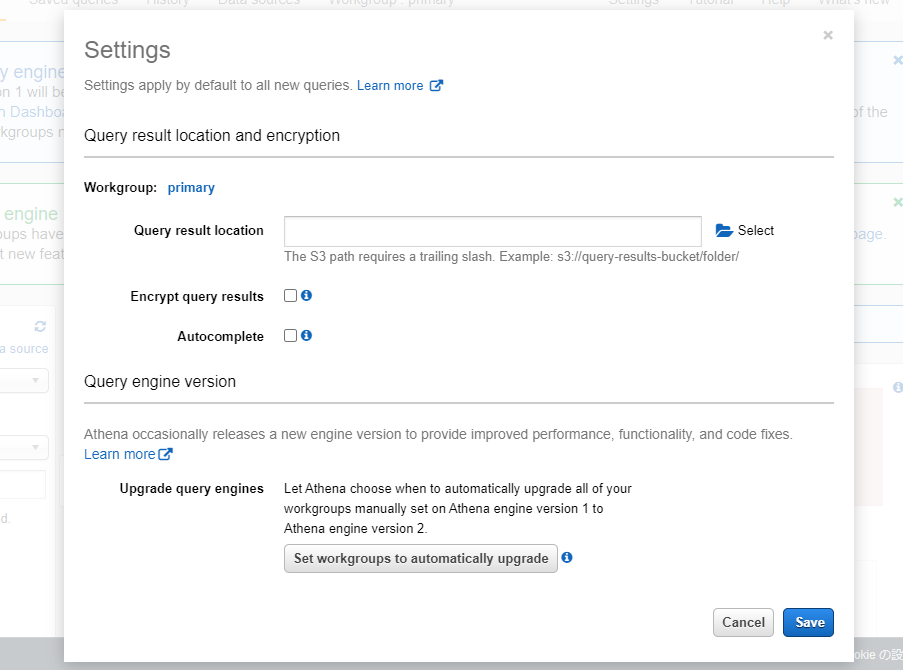Click the folder icon to select S3 location
The height and width of the screenshot is (670, 903).
pyautogui.click(x=725, y=231)
